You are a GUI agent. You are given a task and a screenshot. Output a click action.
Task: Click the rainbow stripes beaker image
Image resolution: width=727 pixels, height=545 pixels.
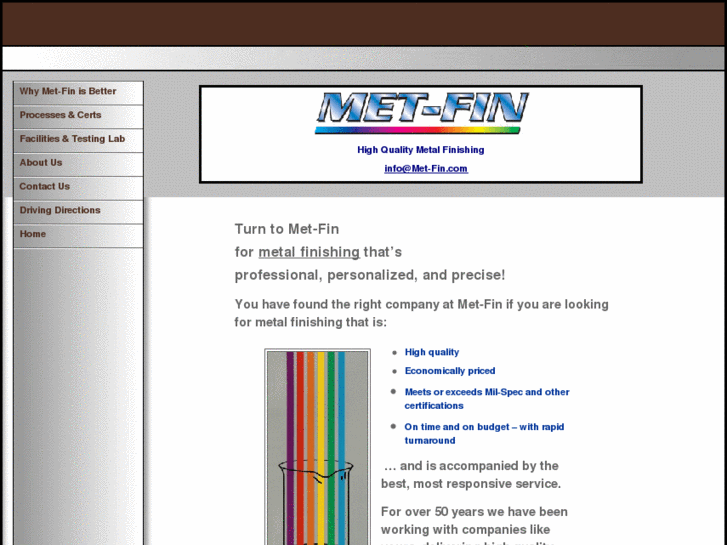pyautogui.click(x=318, y=447)
